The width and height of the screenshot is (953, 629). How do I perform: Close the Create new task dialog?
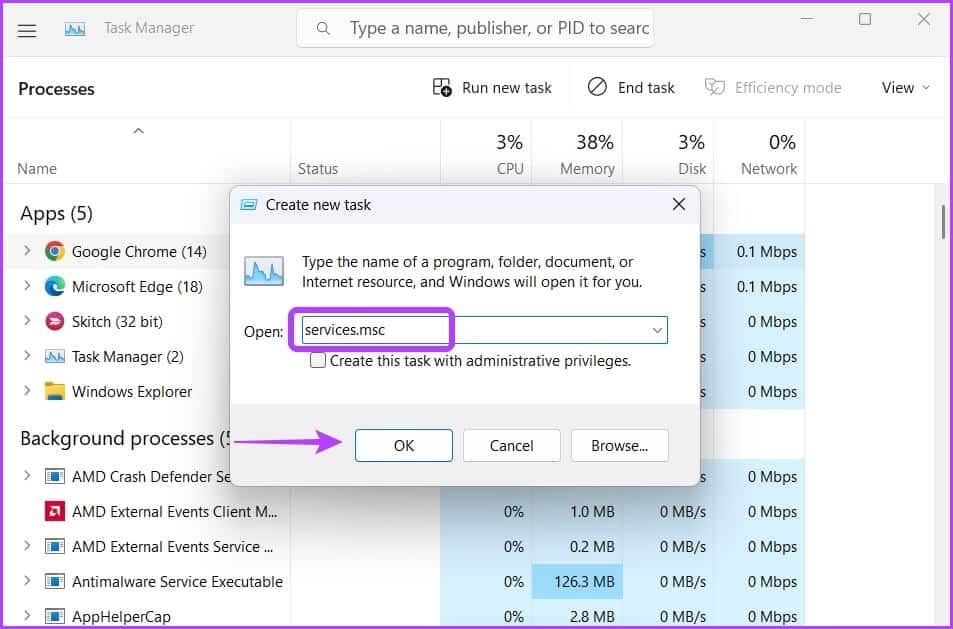678,205
